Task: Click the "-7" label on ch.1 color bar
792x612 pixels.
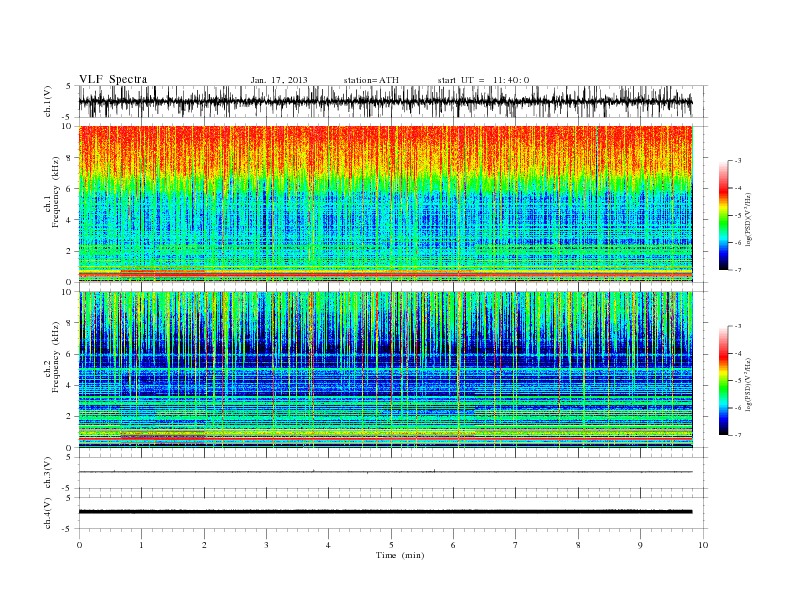Action: [737, 270]
